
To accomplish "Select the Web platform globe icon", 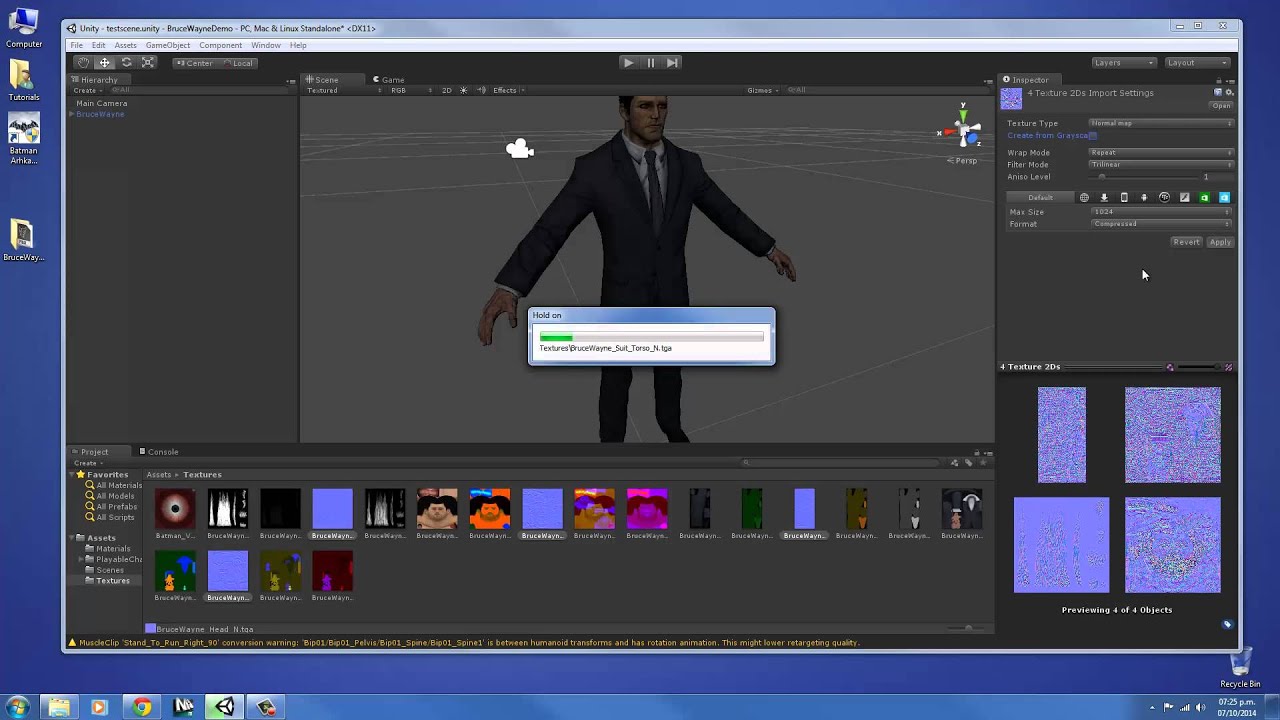I will 1084,198.
